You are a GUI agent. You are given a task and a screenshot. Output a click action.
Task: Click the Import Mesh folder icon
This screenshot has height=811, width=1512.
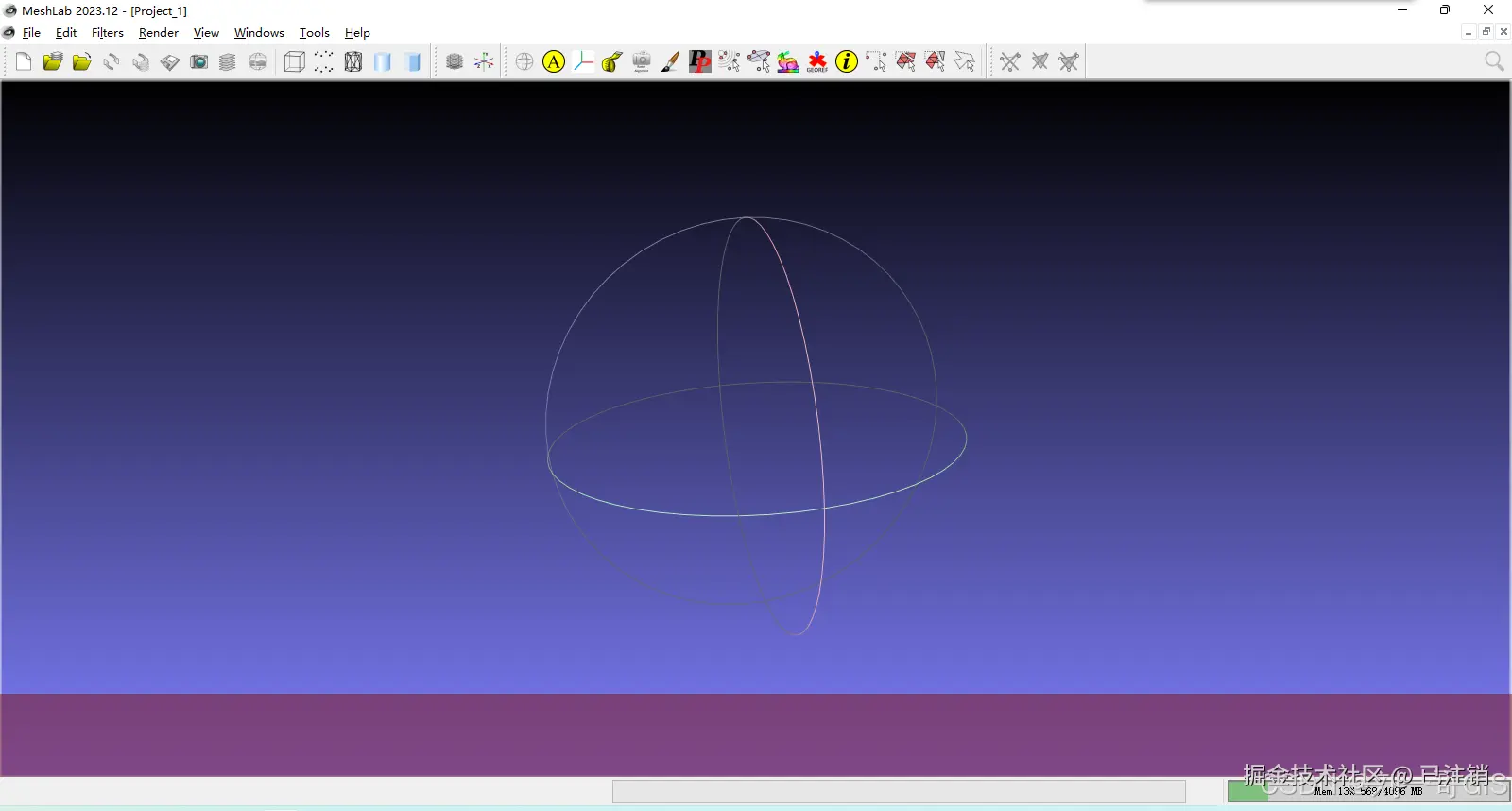(82, 61)
